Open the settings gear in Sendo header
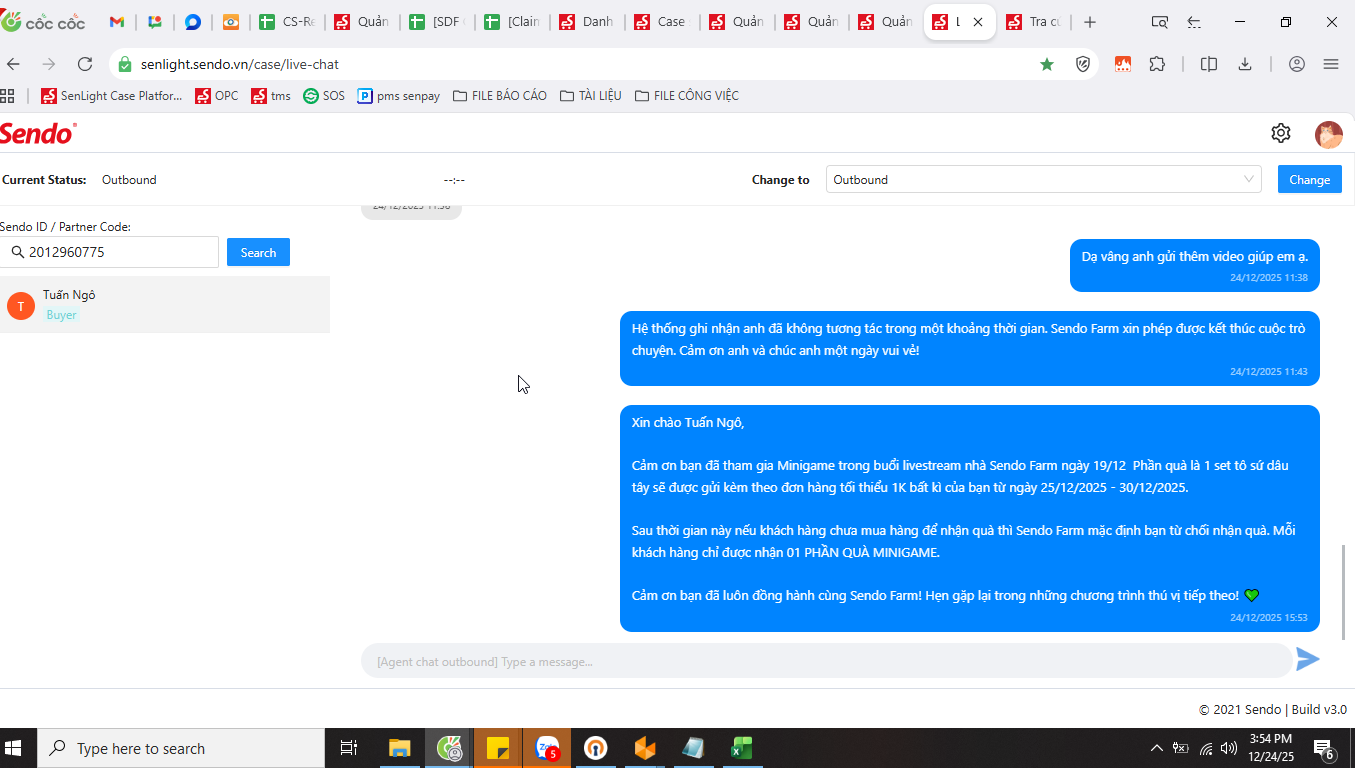Screen dimensions: 1355x768 (x=1280, y=133)
